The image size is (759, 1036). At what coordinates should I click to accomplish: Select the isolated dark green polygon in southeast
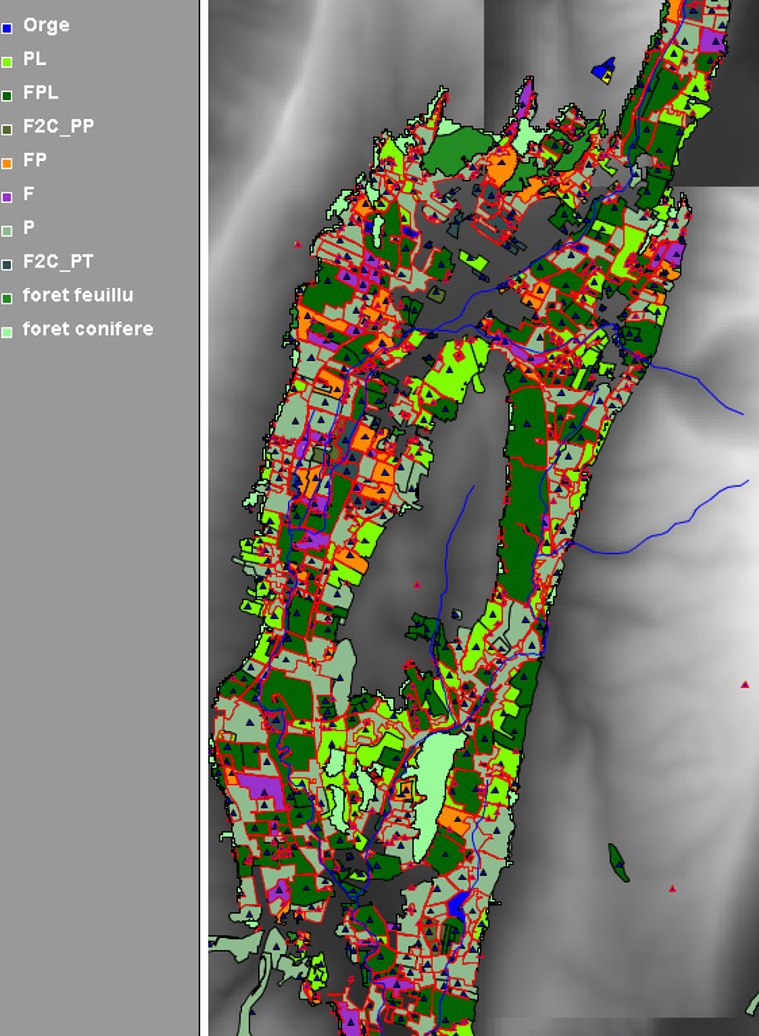(618, 862)
